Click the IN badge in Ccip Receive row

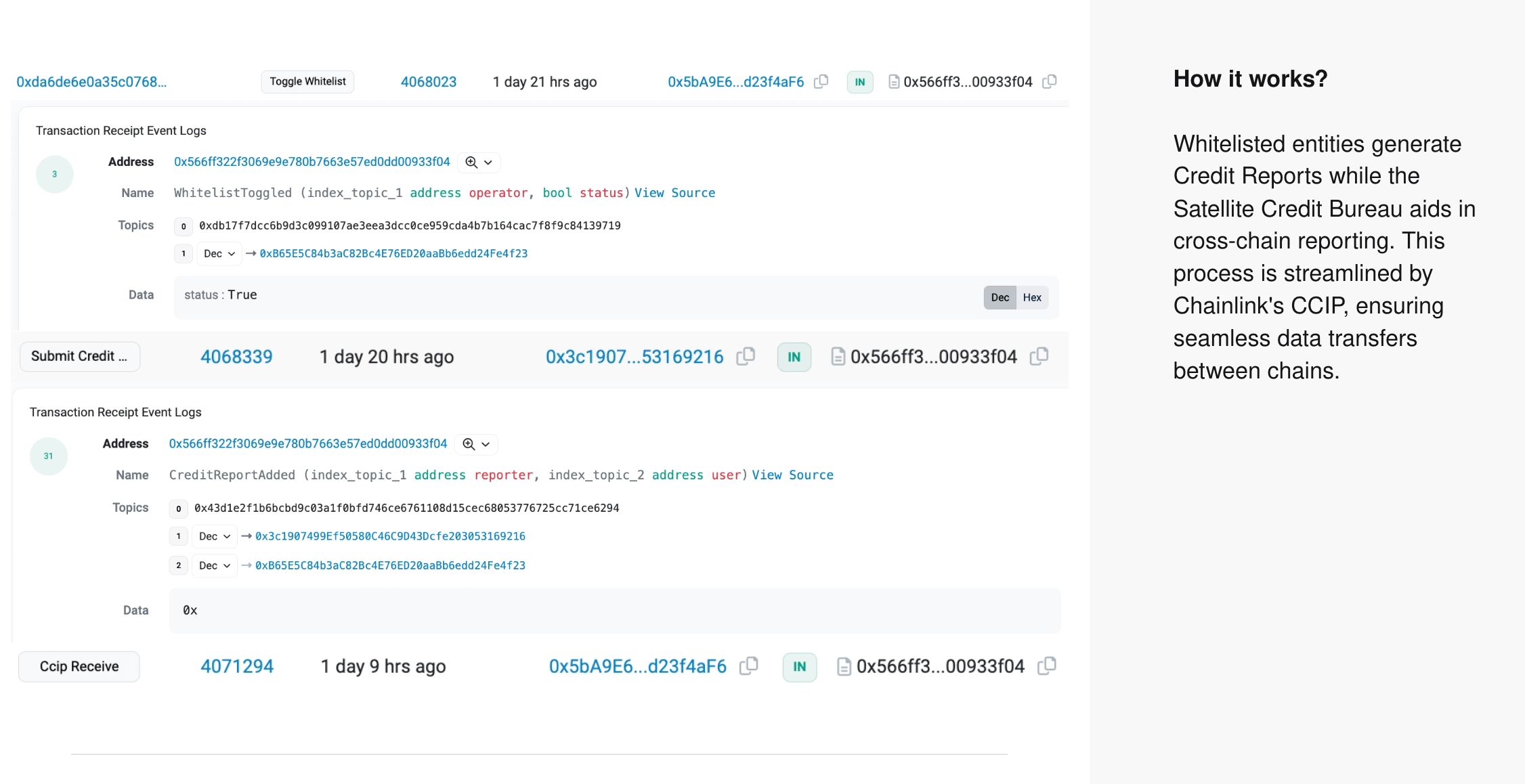[800, 667]
